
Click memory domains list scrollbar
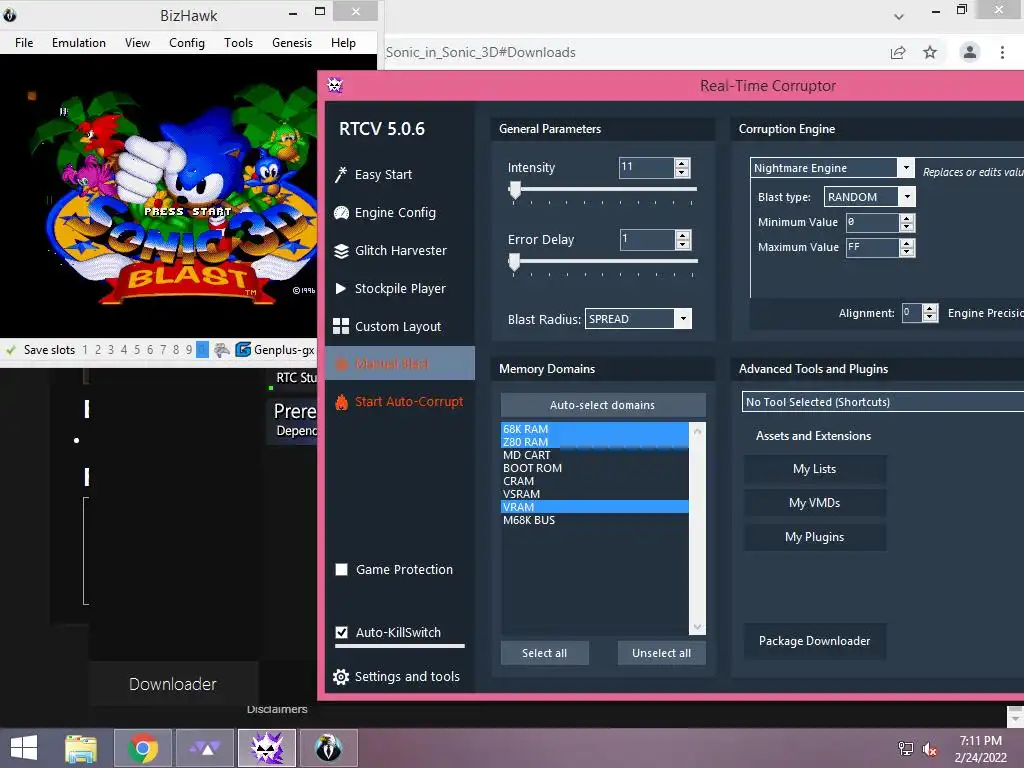point(697,528)
